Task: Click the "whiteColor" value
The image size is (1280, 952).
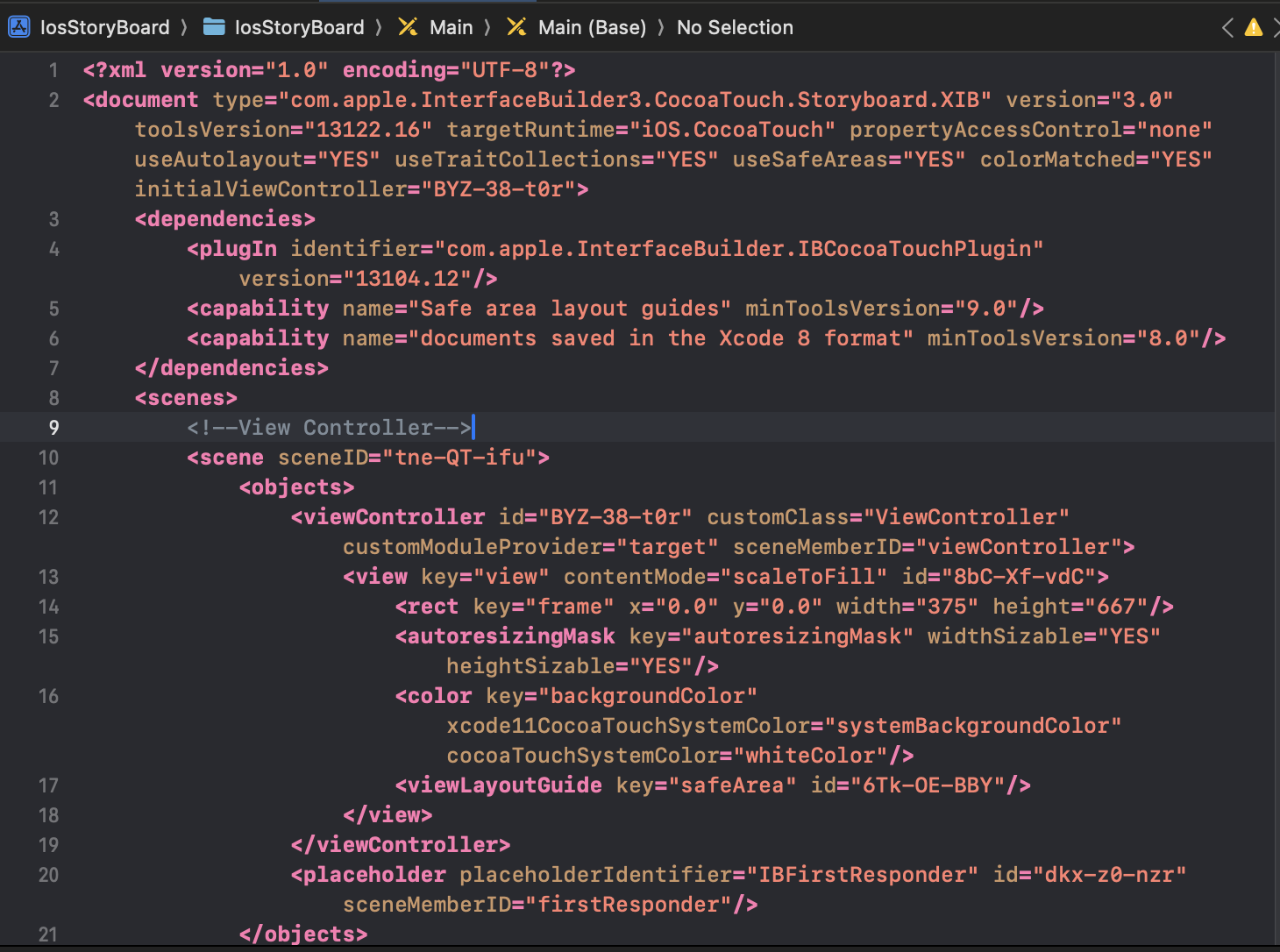Action: click(x=811, y=756)
